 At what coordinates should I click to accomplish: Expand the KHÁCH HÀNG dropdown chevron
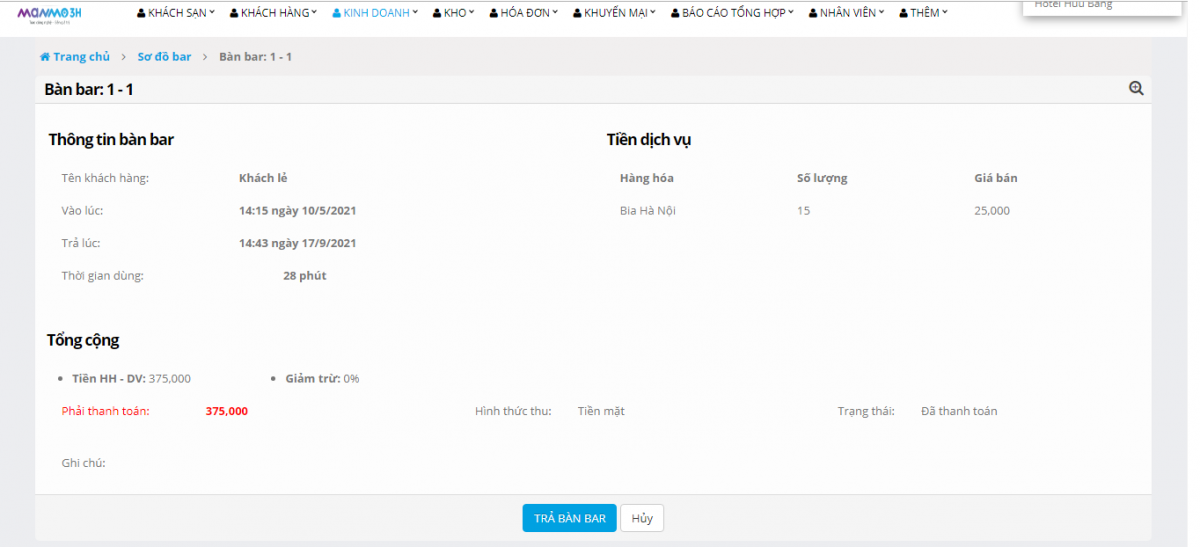(314, 13)
